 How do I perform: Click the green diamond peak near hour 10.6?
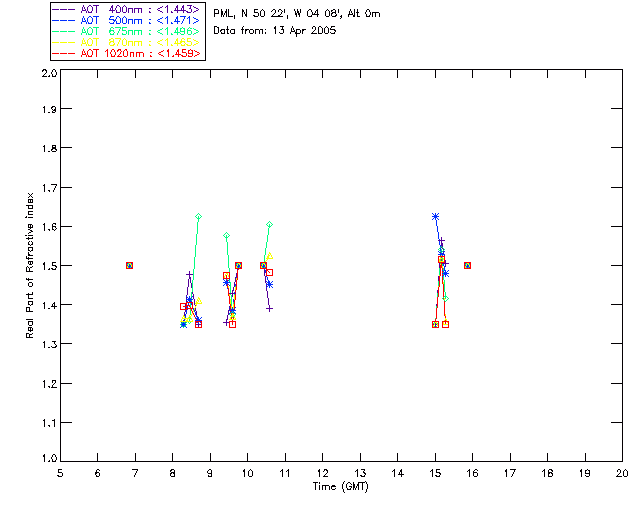coord(269,225)
